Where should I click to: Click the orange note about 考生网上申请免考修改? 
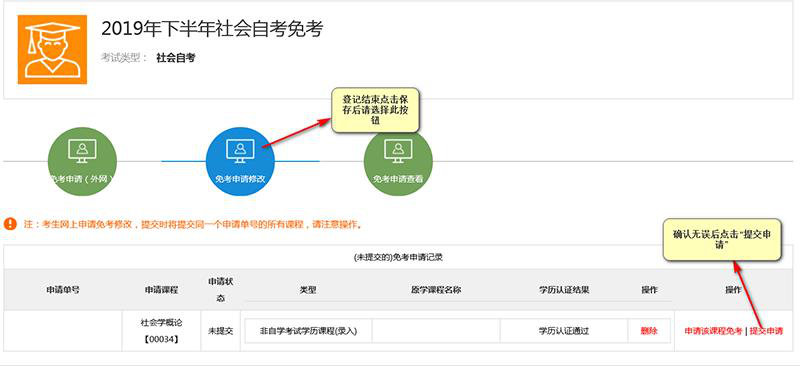[193, 224]
